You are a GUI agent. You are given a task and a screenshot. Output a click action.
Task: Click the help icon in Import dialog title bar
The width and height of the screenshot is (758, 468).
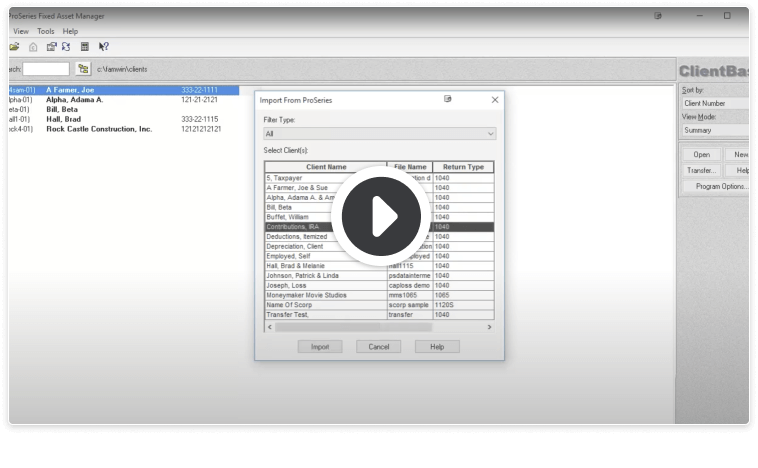(x=448, y=99)
